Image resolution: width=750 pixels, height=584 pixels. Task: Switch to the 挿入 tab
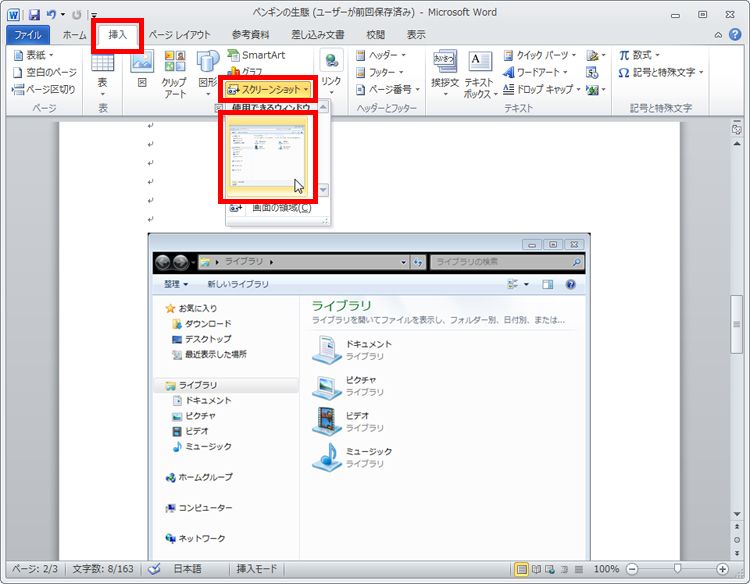(x=117, y=35)
